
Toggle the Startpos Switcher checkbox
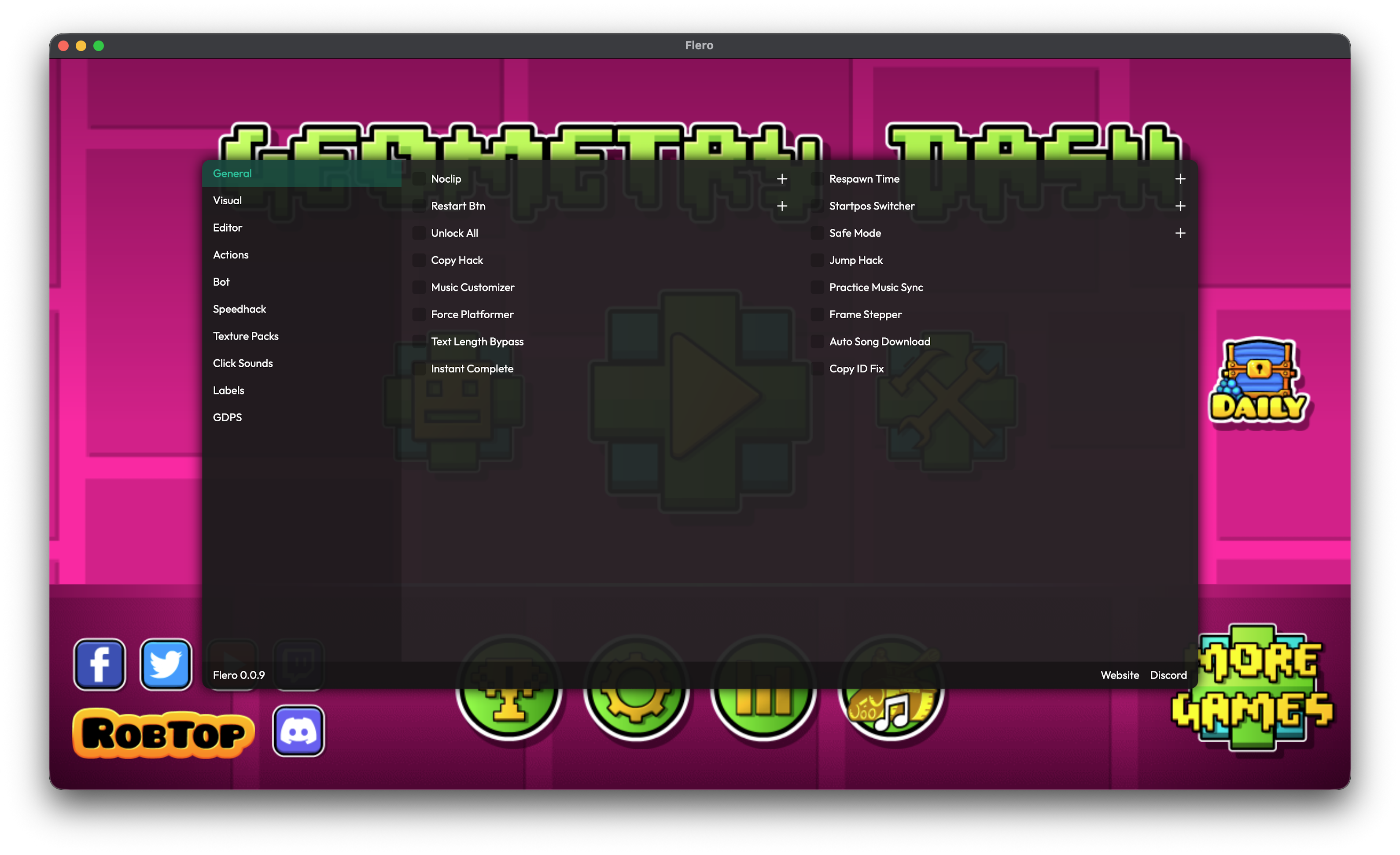tap(818, 206)
